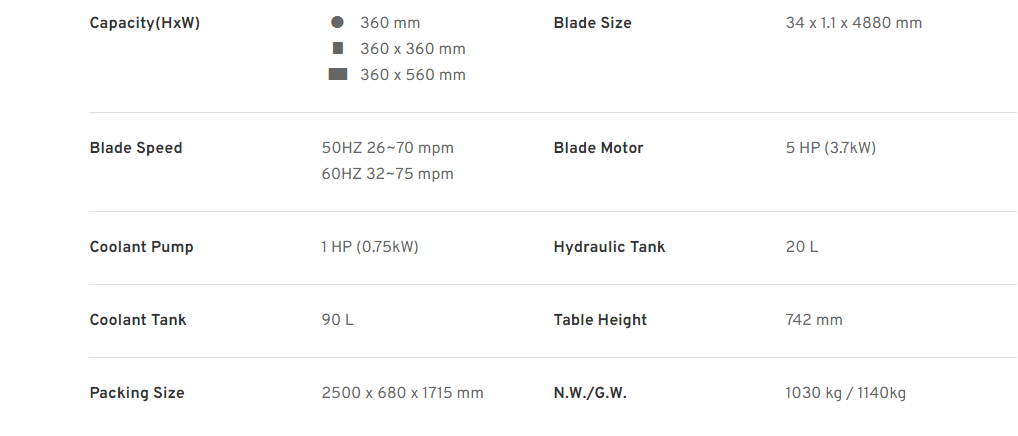Click the 360 x 360 mm value

[x=413, y=49]
